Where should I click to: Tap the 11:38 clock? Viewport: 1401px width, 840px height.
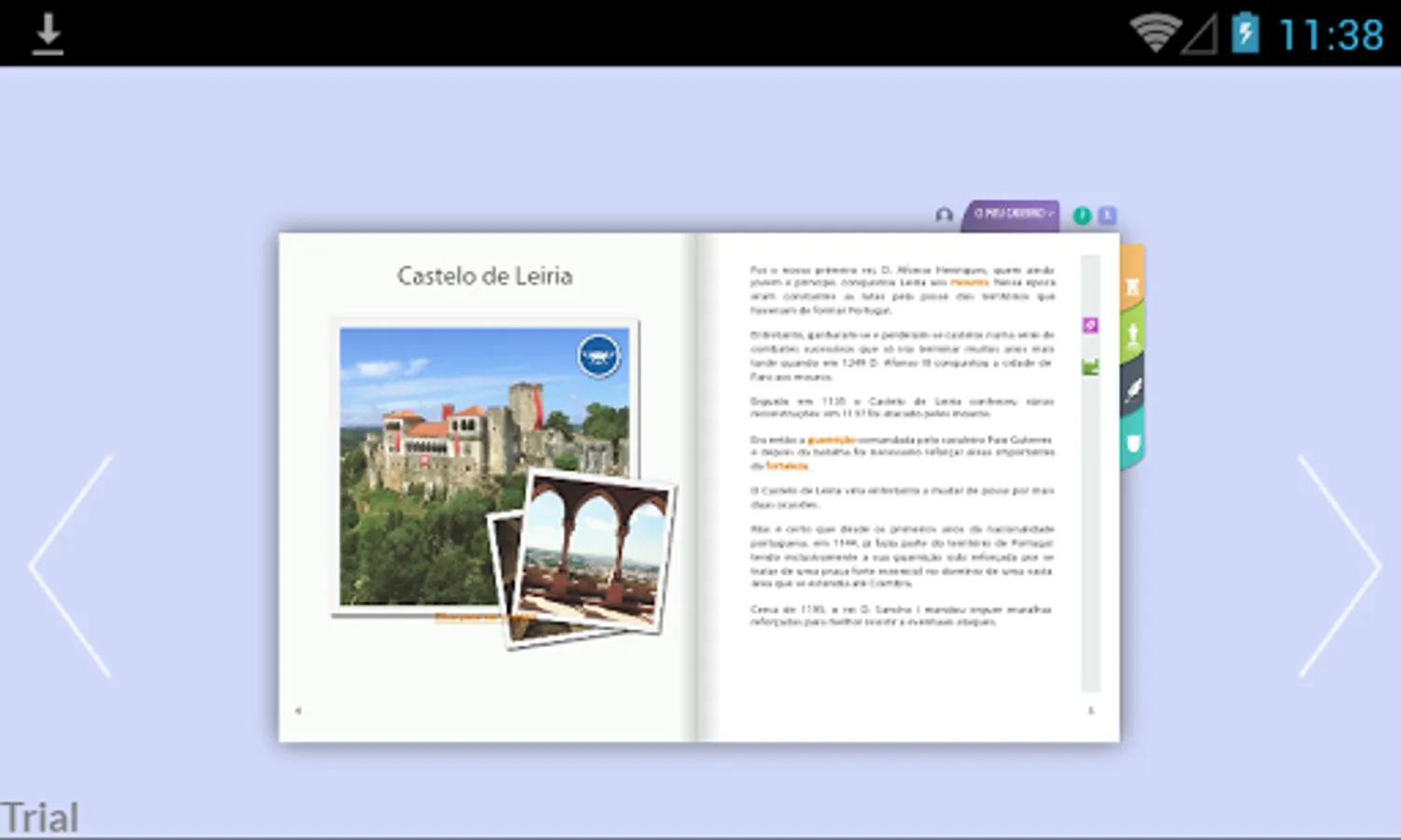coord(1330,35)
